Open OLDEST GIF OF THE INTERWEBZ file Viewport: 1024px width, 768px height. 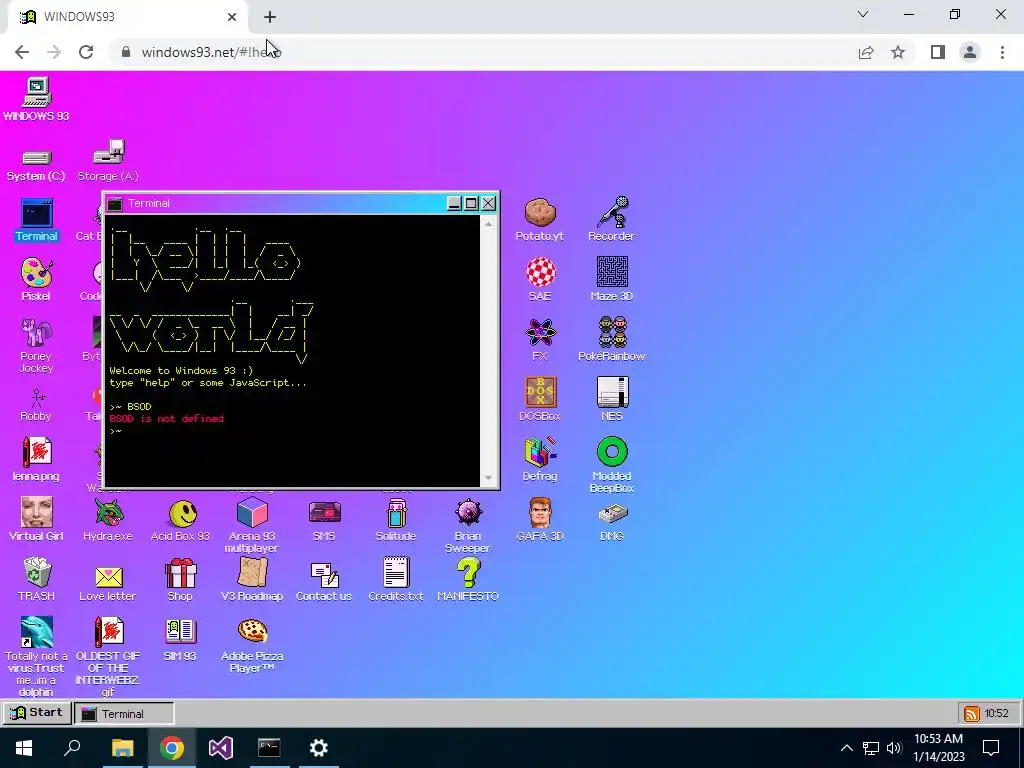[x=108, y=632]
